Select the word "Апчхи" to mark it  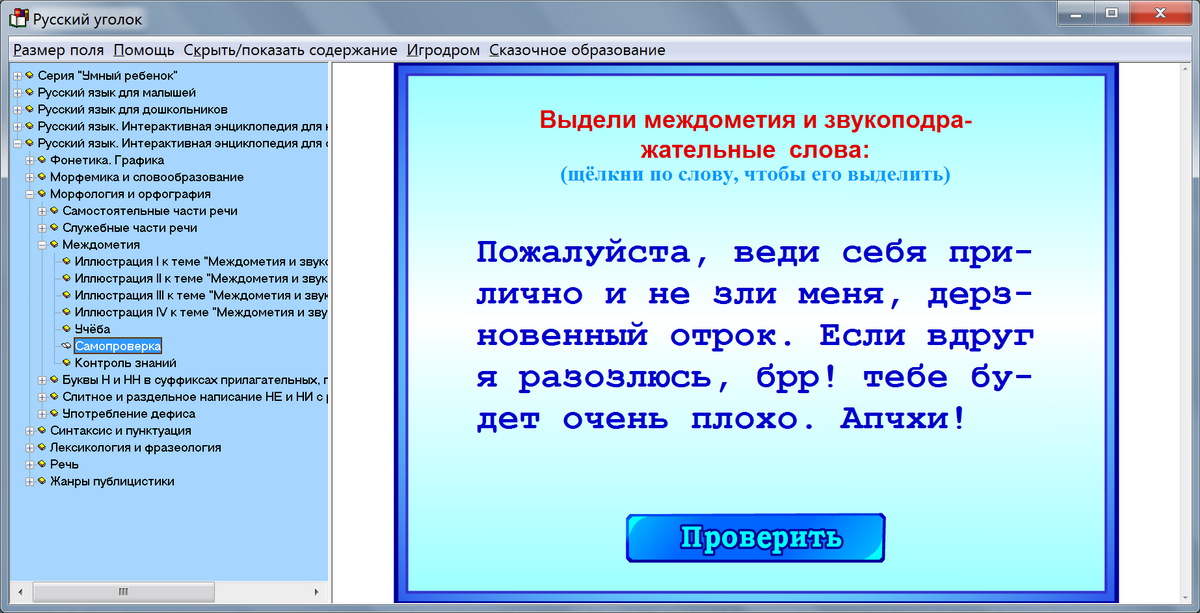[893, 418]
